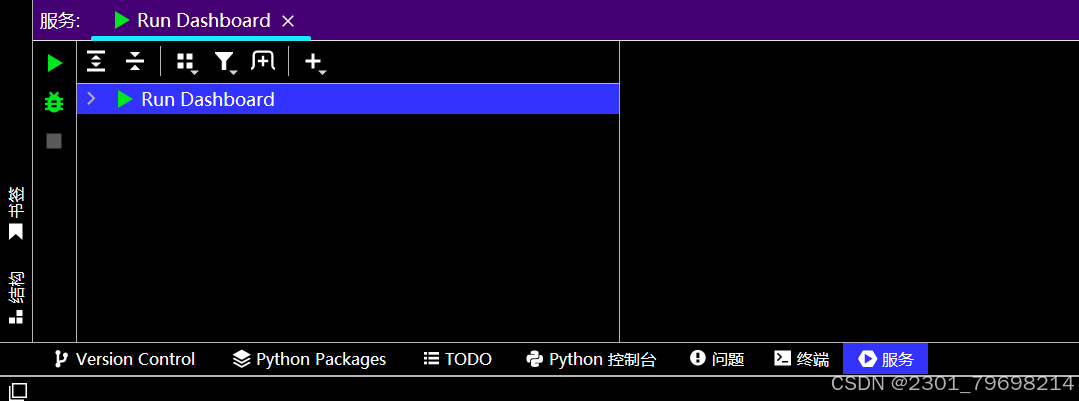Click the tool windows toggle icon bottom-left corner
Viewport: 1079px width, 401px height.
coord(17,391)
